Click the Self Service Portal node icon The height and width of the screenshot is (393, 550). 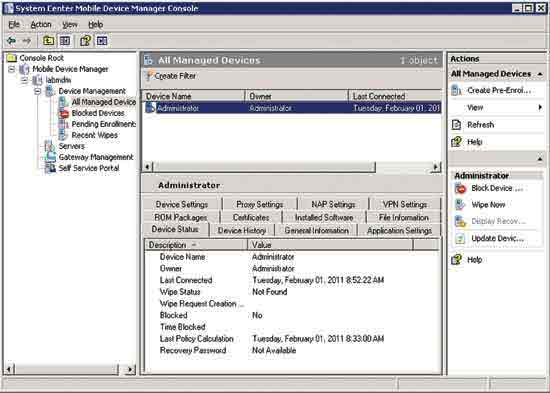50,168
